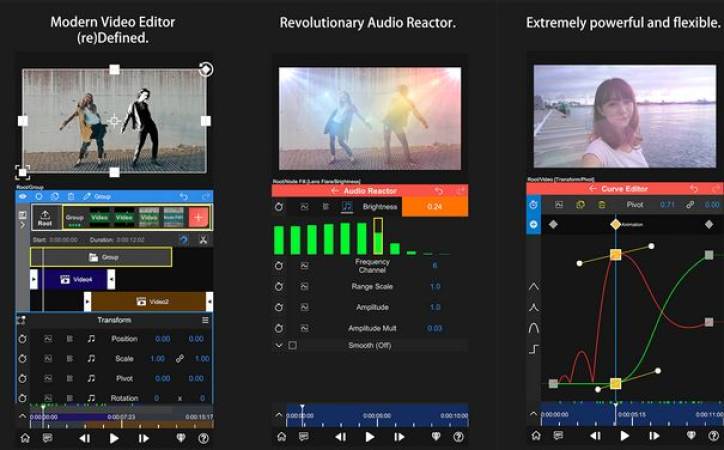Expand the Curve Editor timeline with the caret
This screenshot has height=450, width=724.
coord(533,415)
